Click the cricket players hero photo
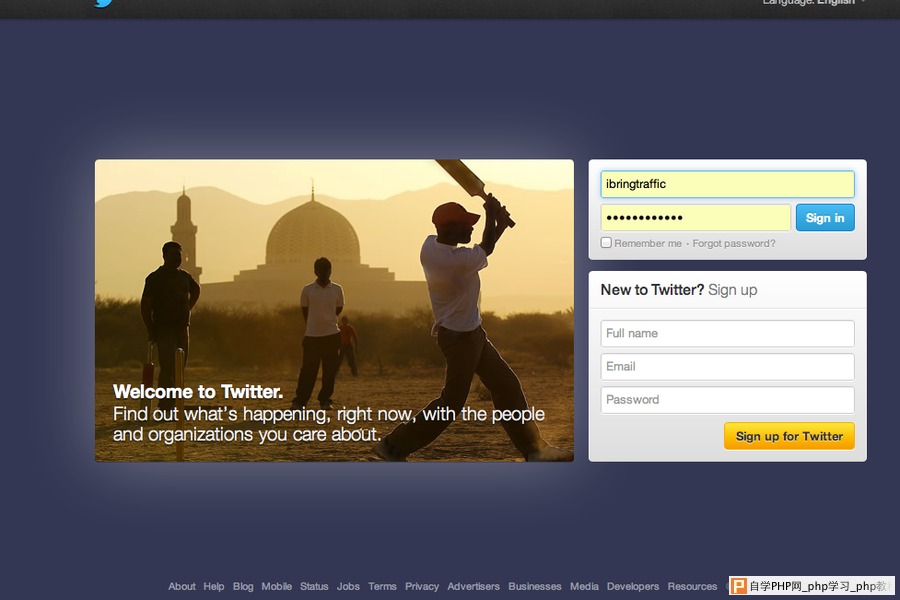Viewport: 900px width, 600px height. pyautogui.click(x=334, y=310)
